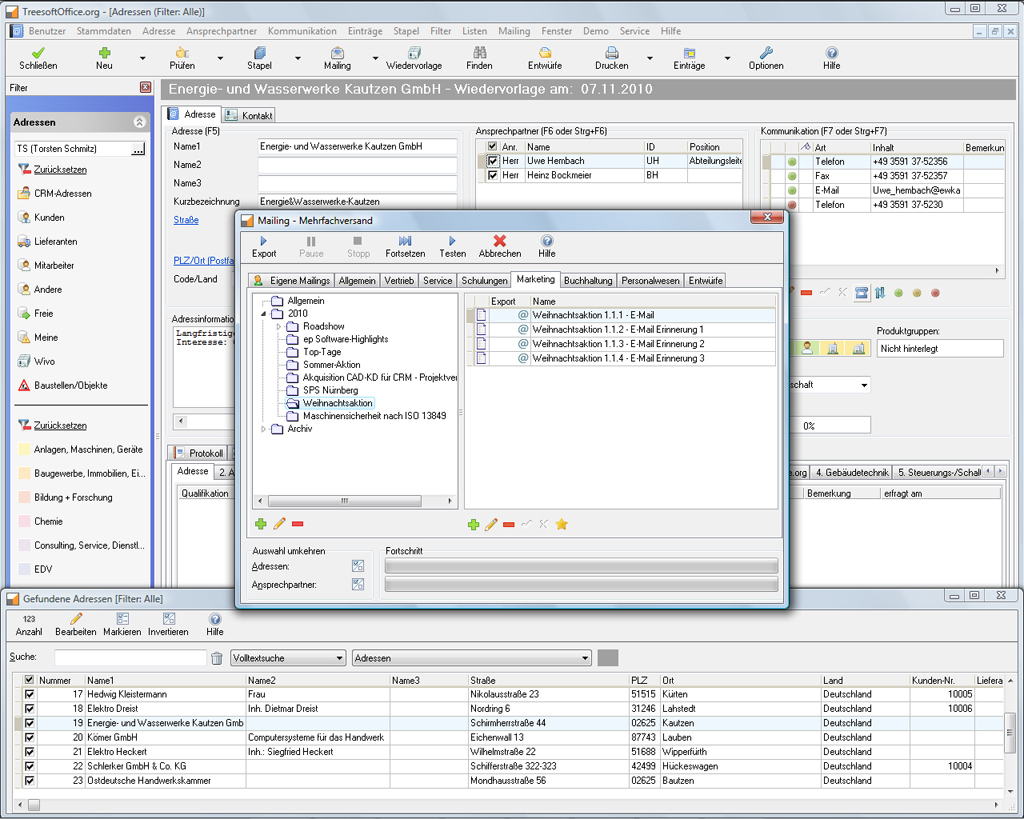Uncheck the Uwe Hembach contact checkbox
Image resolution: width=1024 pixels, height=819 pixels.
[492, 161]
